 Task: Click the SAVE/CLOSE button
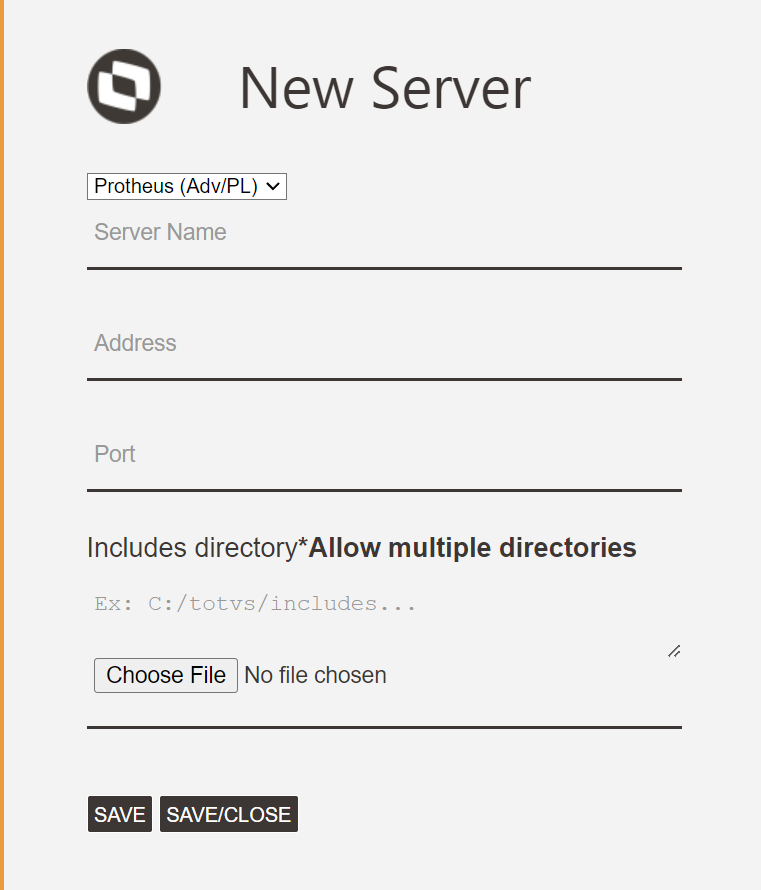229,815
